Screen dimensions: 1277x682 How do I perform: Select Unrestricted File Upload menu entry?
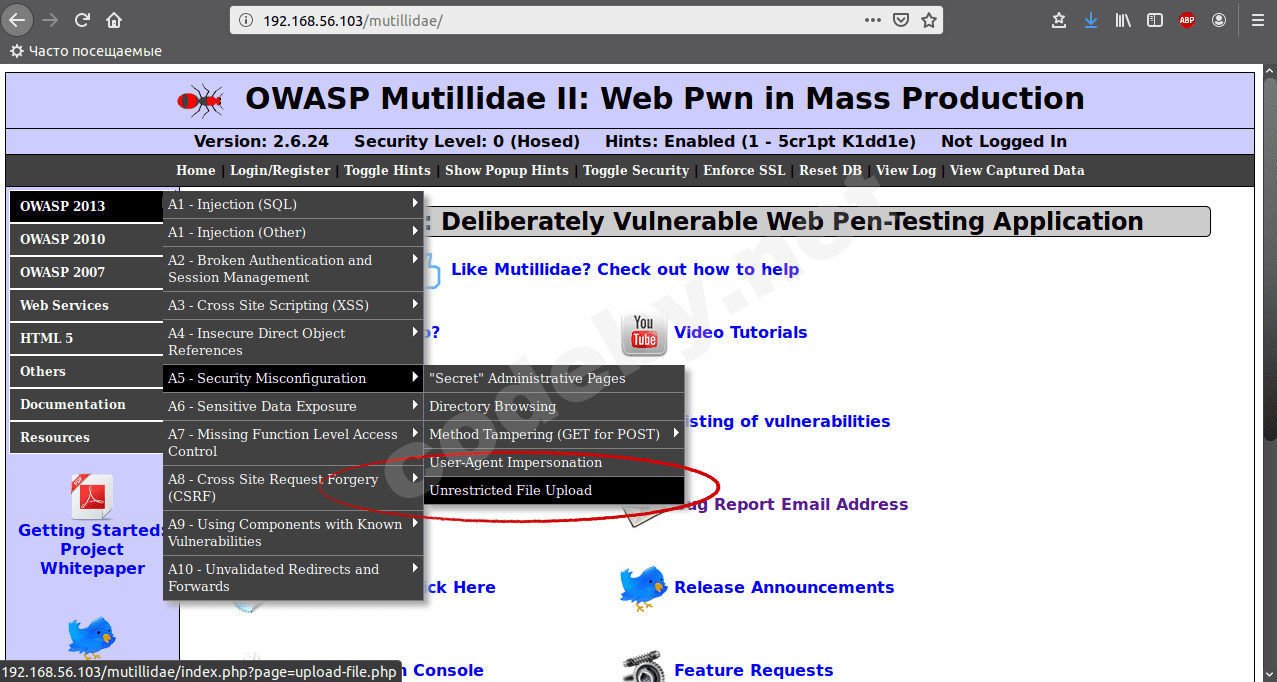click(555, 490)
